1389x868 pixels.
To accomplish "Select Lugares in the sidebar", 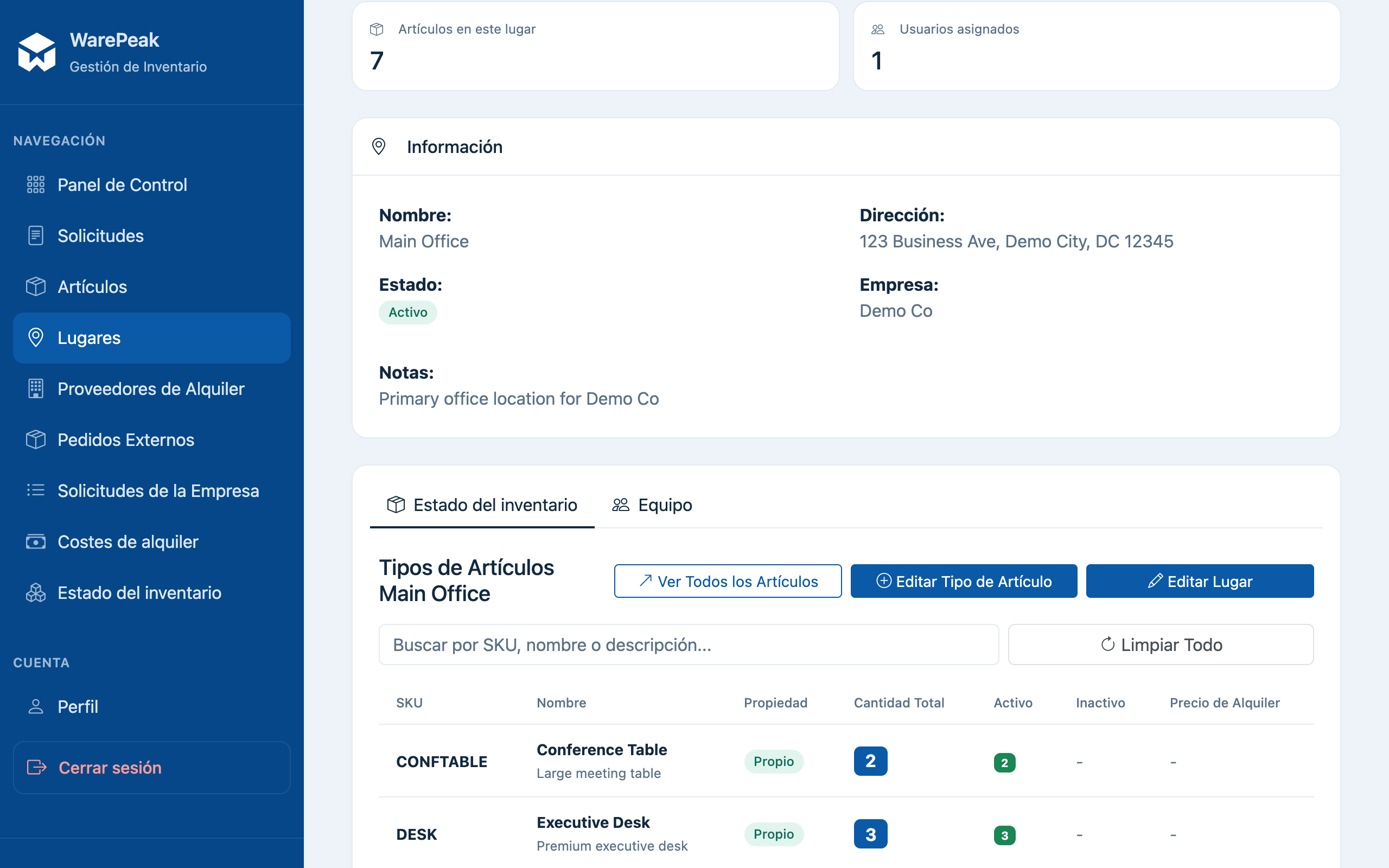I will (x=151, y=337).
